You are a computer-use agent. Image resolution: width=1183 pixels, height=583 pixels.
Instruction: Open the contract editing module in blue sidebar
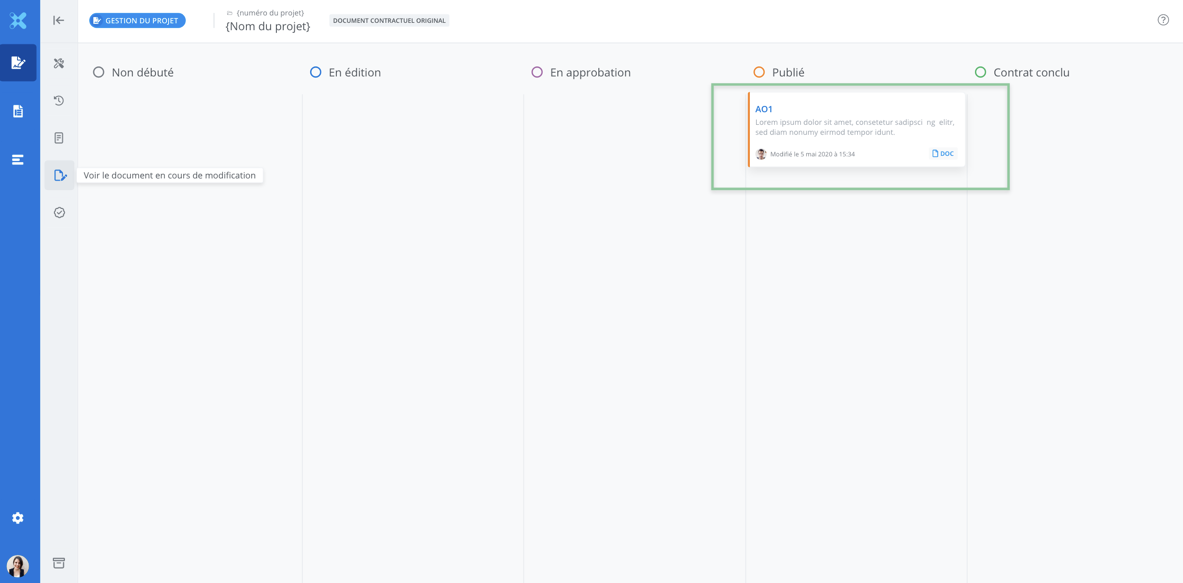click(18, 63)
